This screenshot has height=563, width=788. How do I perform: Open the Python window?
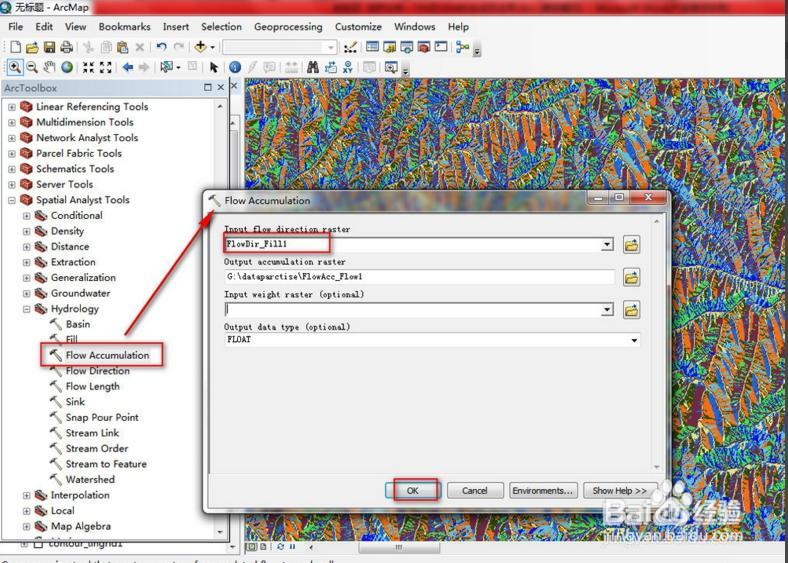(441, 47)
